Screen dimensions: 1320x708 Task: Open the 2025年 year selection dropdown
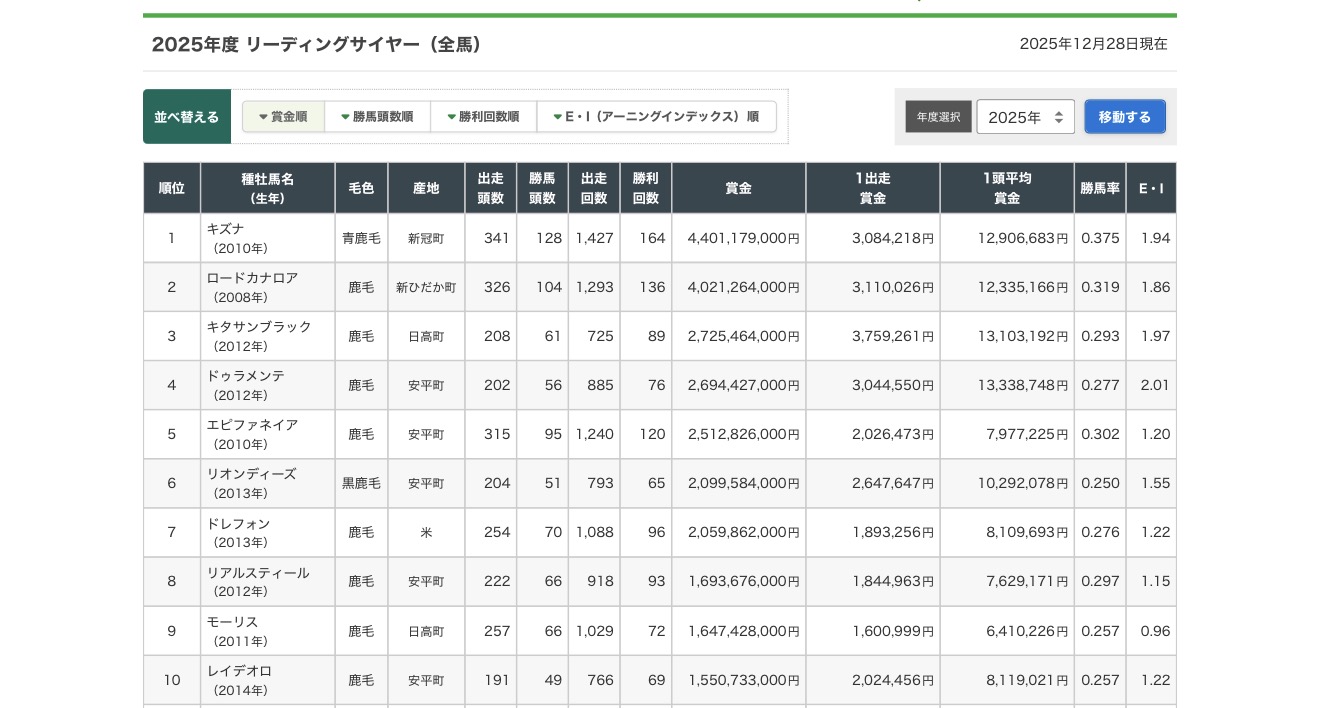[x=1025, y=117]
